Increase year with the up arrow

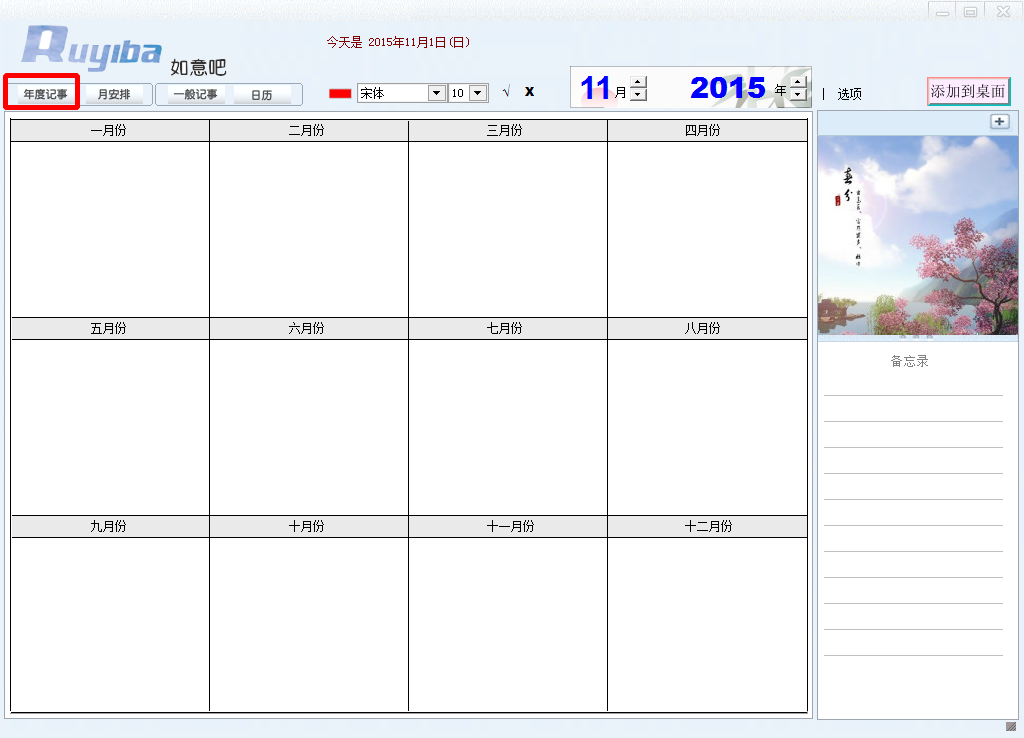798,82
